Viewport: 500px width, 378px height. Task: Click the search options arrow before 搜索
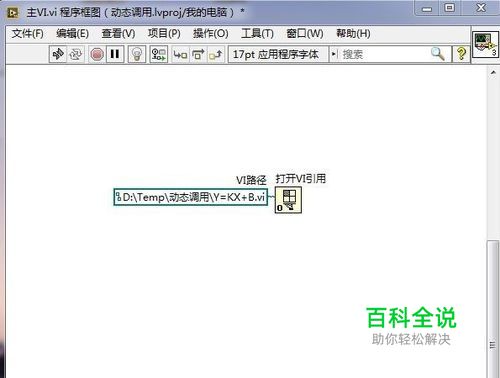coord(334,54)
